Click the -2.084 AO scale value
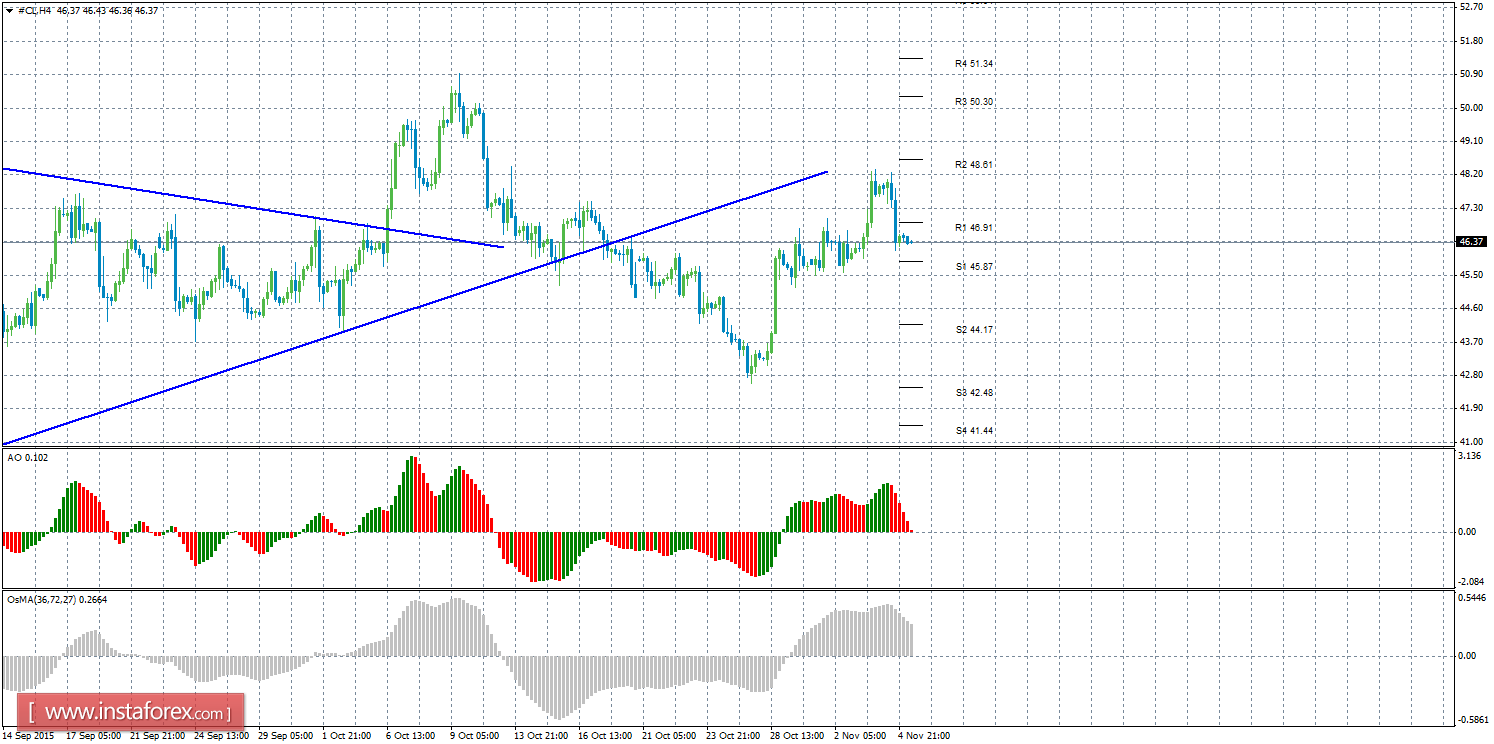 click(1469, 582)
